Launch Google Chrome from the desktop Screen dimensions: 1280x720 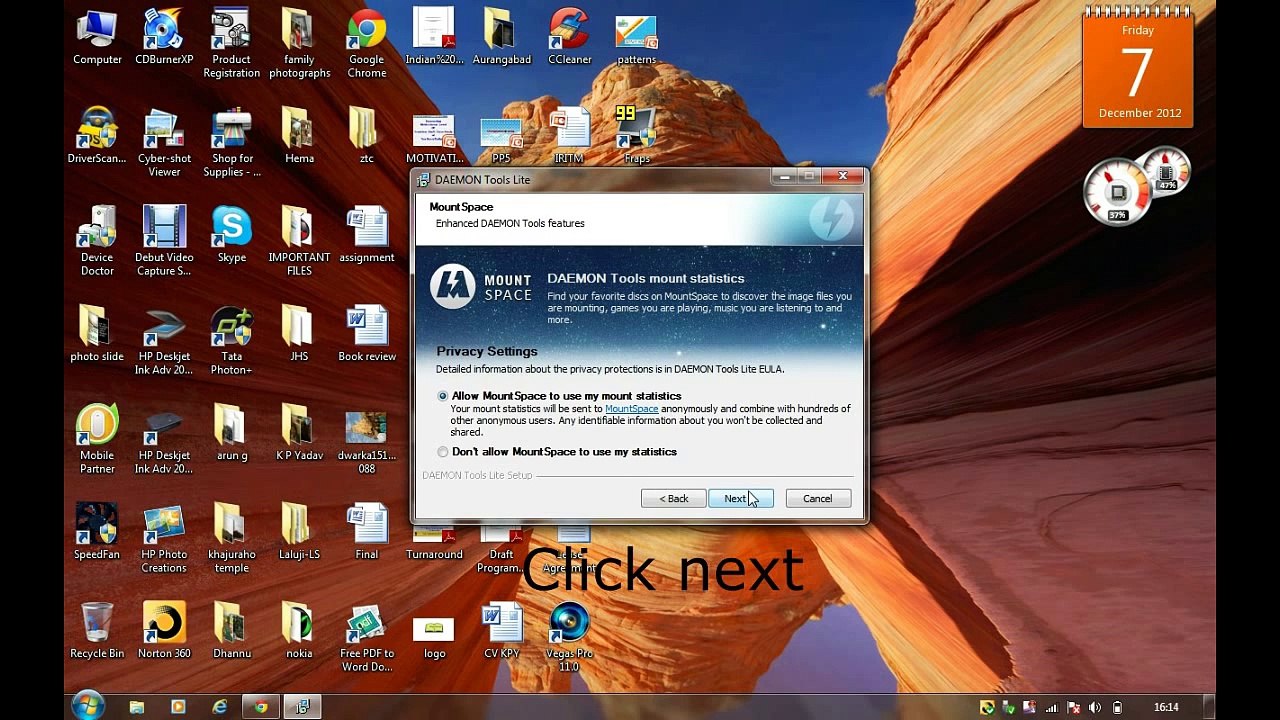point(367,44)
